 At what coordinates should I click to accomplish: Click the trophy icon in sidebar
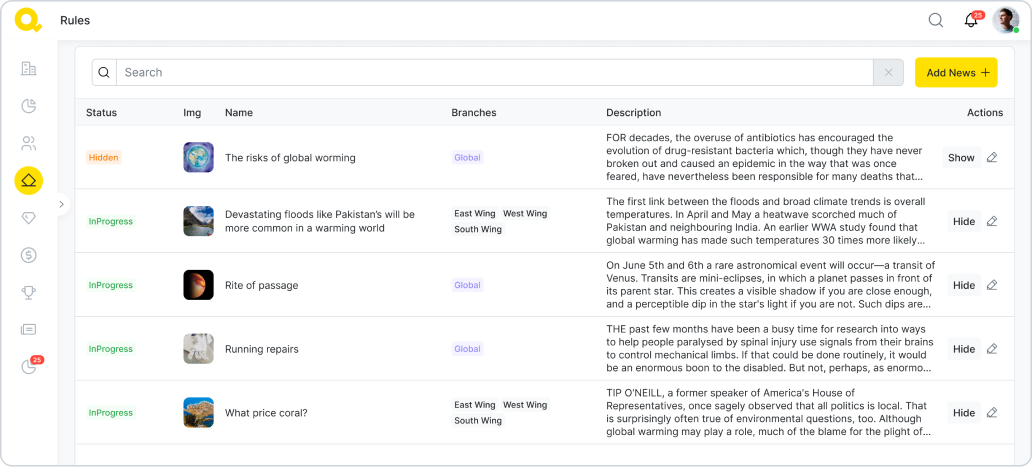click(x=29, y=292)
